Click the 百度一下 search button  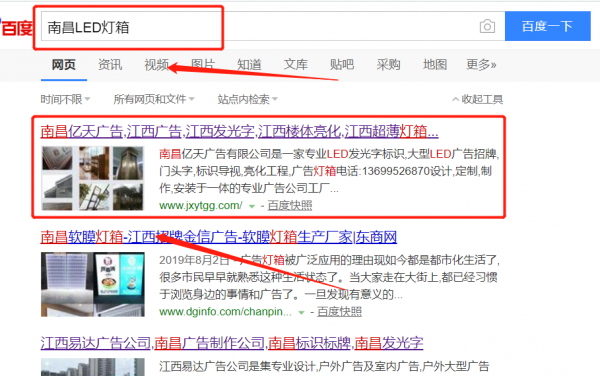pyautogui.click(x=548, y=26)
